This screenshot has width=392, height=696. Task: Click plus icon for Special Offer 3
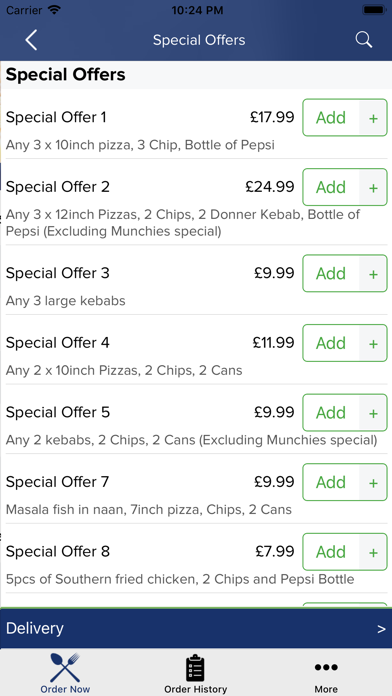pos(373,273)
